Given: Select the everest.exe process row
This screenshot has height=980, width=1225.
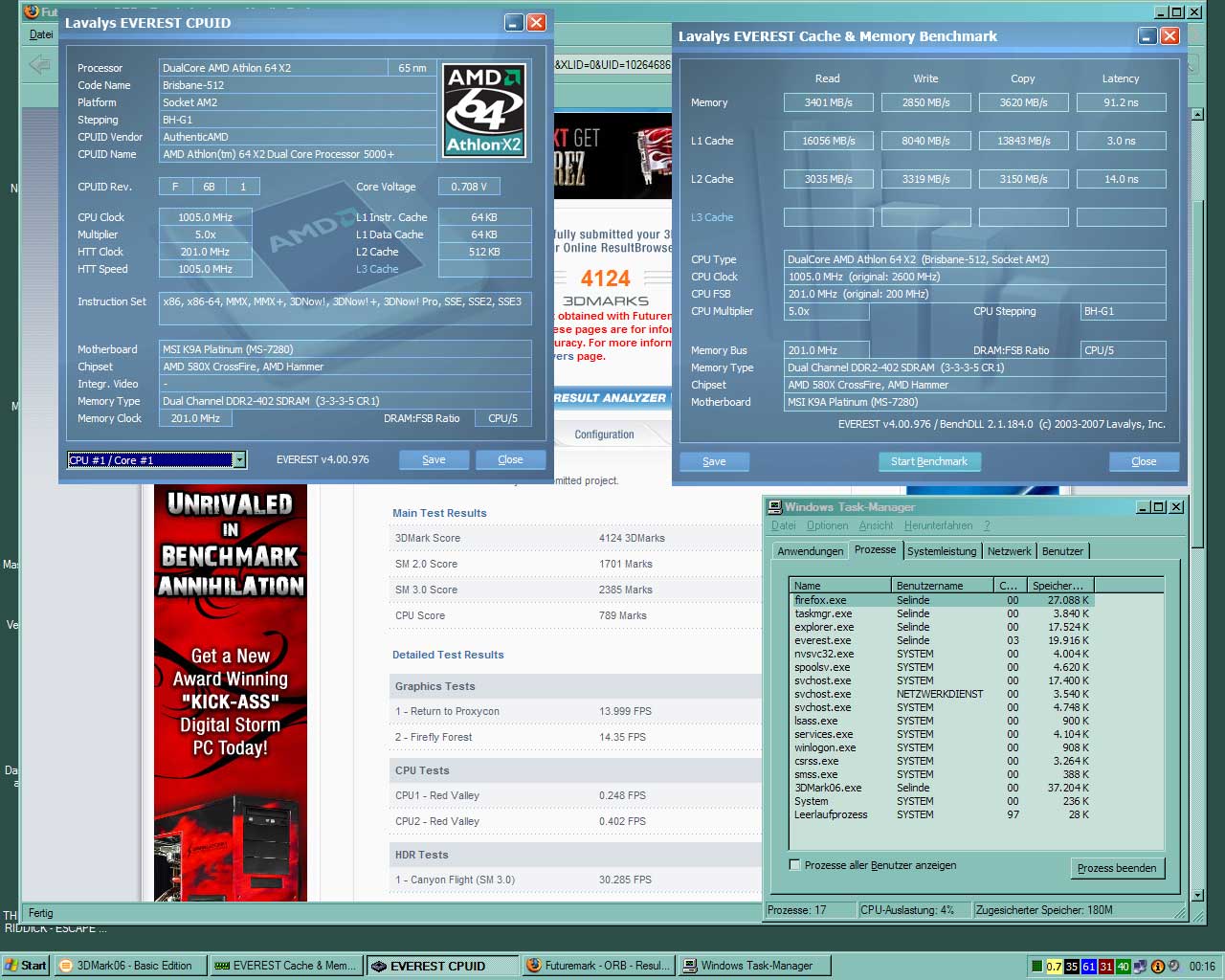Looking at the screenshot, I should click(942, 640).
